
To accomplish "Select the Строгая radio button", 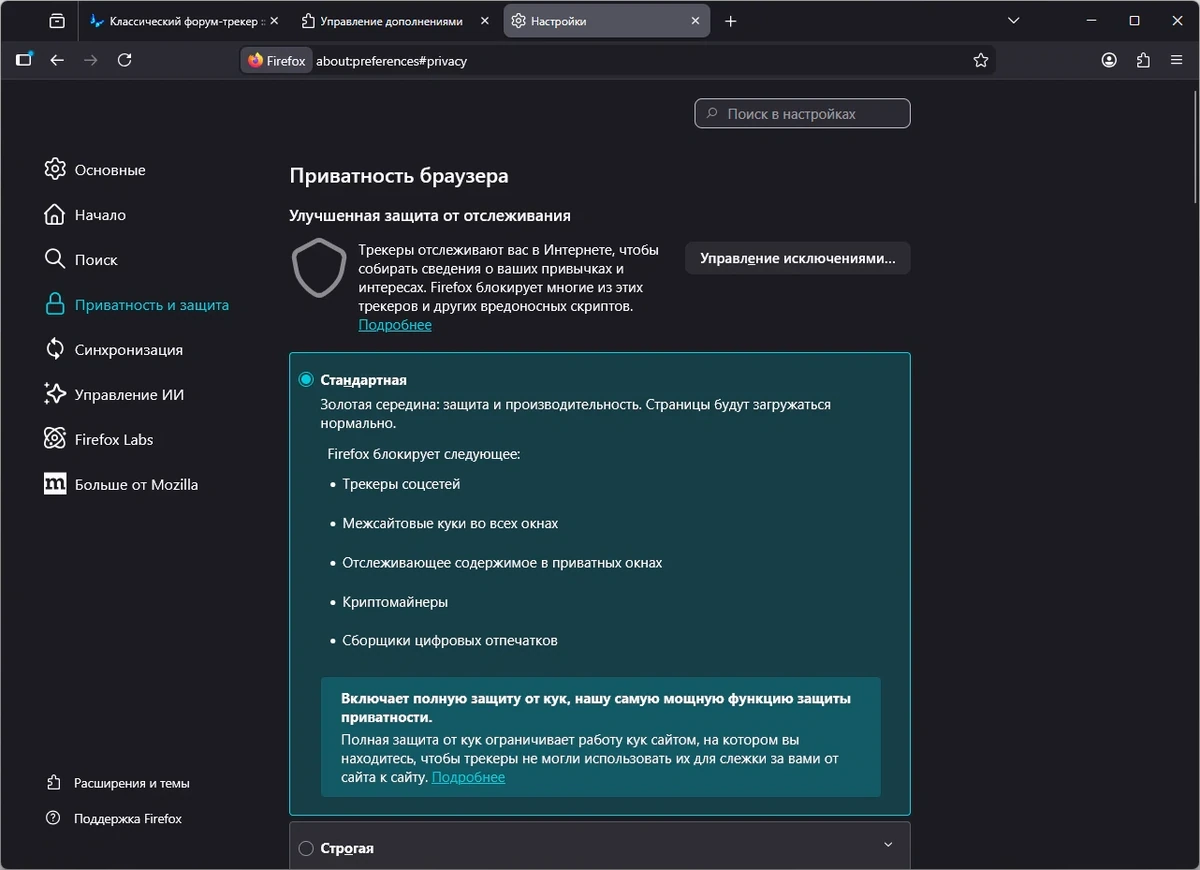I will click(x=306, y=848).
